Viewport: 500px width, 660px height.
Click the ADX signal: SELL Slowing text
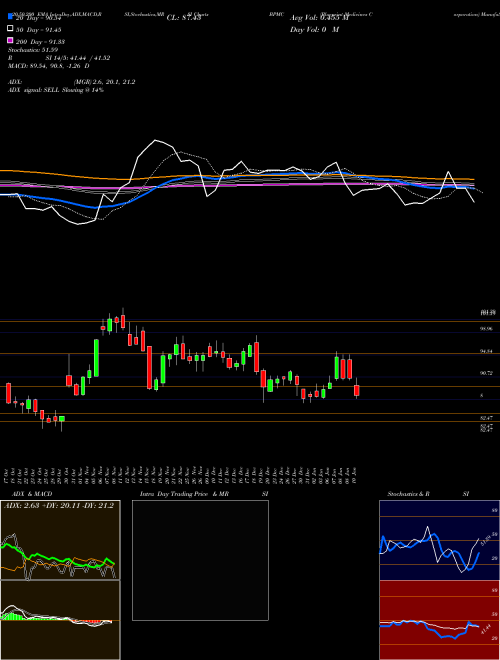coord(56,90)
